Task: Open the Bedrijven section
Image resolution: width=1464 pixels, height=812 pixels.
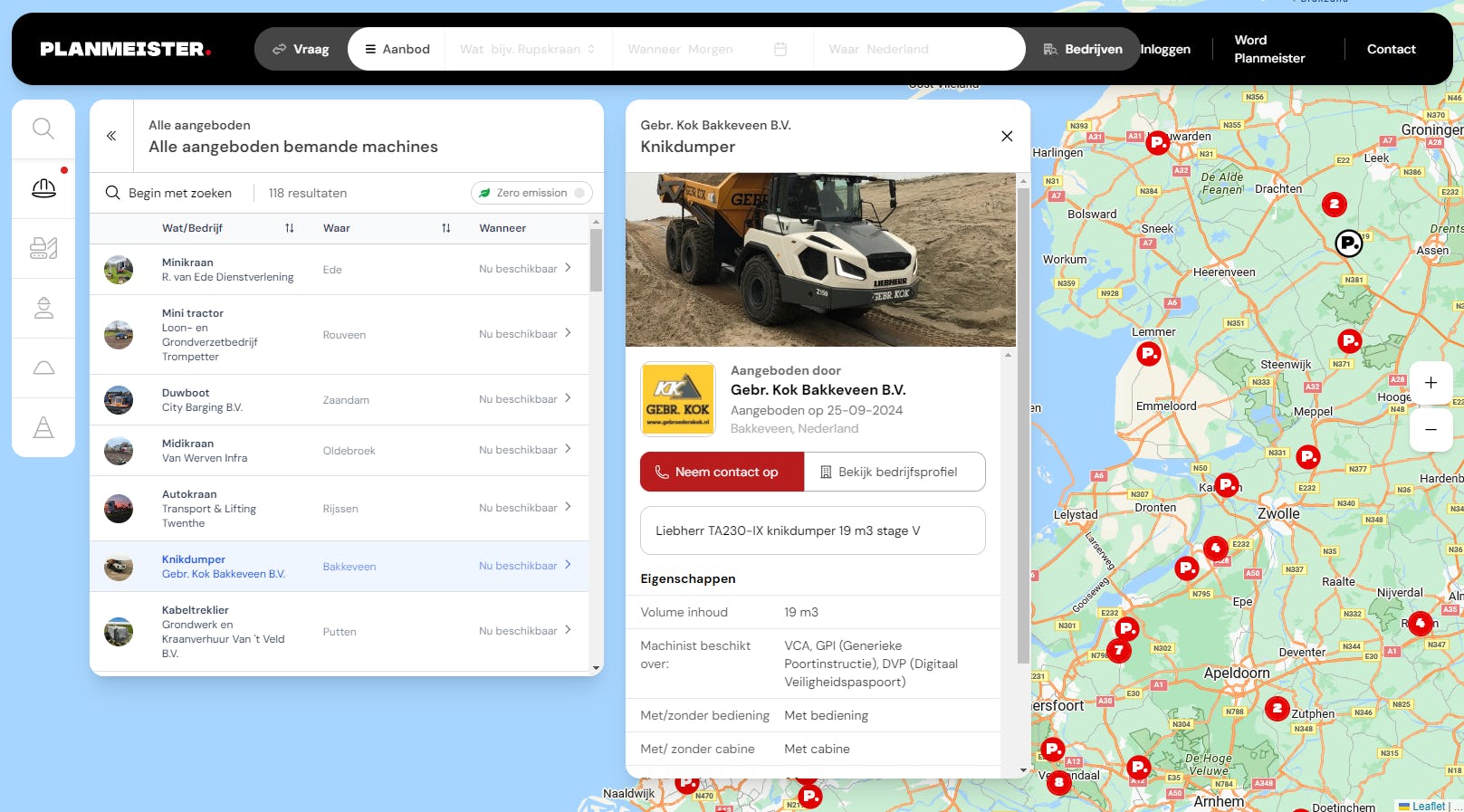Action: 1083,49
